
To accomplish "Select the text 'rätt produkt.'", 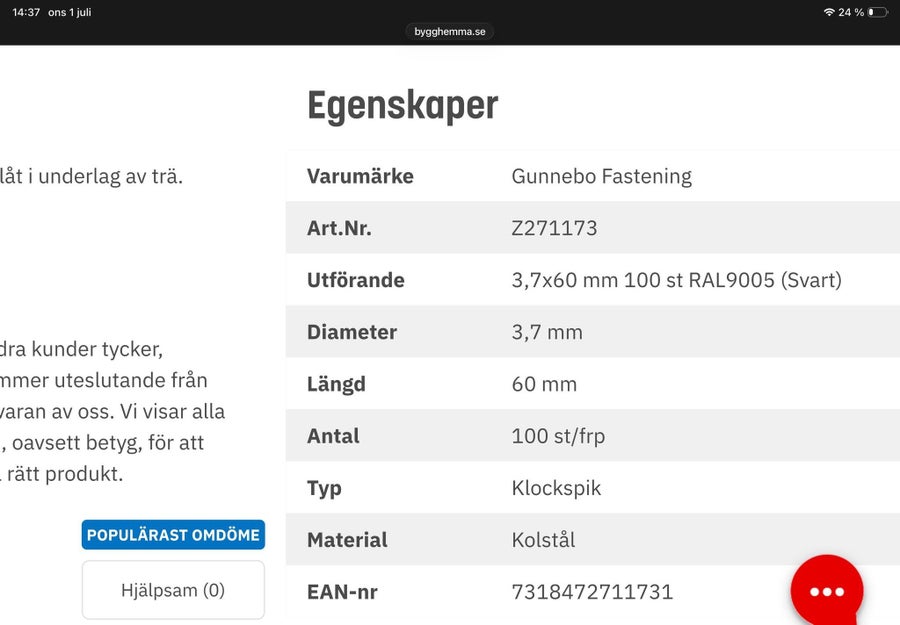I will [65, 474].
